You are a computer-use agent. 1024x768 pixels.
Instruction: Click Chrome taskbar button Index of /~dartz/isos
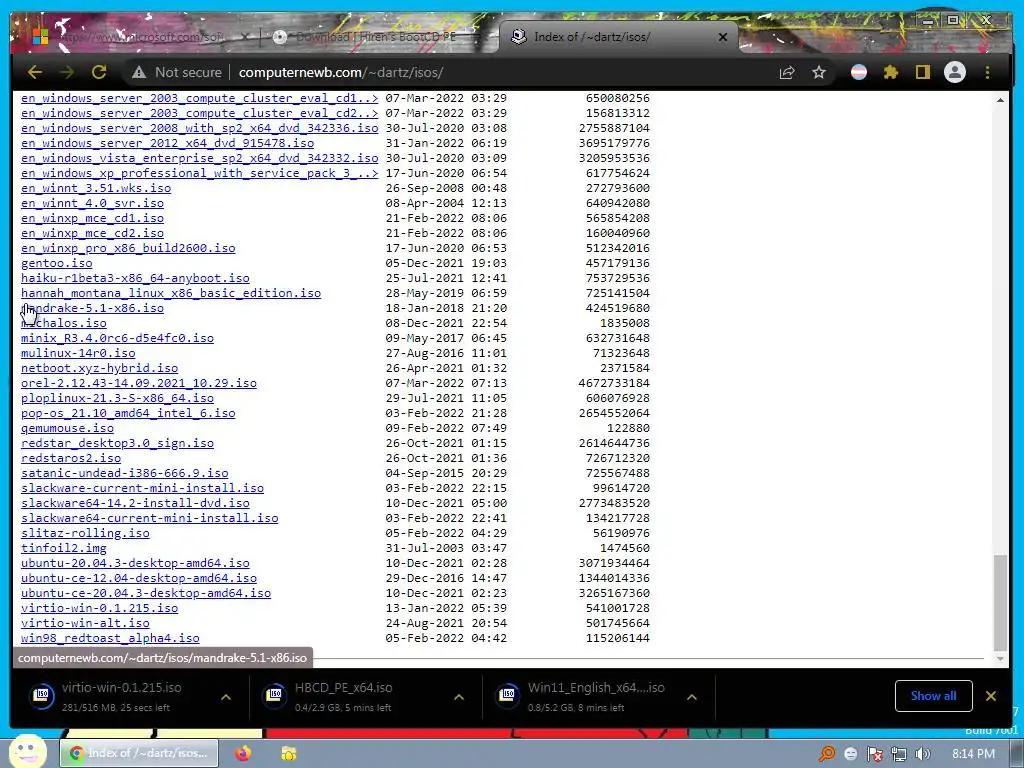pyautogui.click(x=139, y=754)
